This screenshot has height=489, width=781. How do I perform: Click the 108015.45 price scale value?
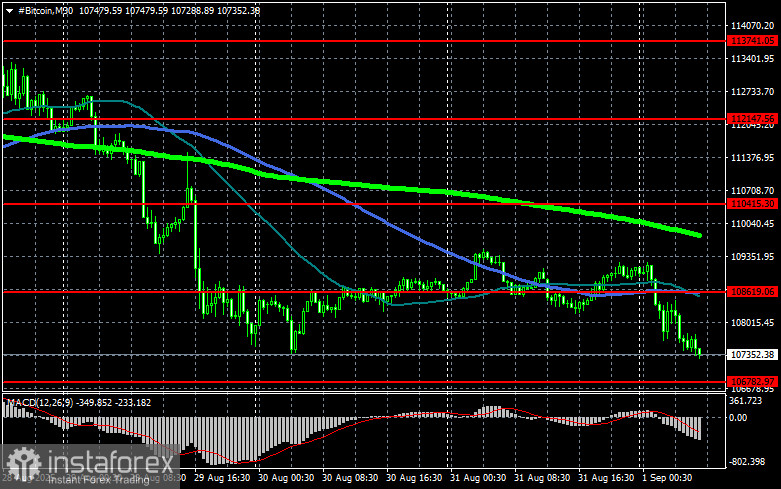point(752,323)
